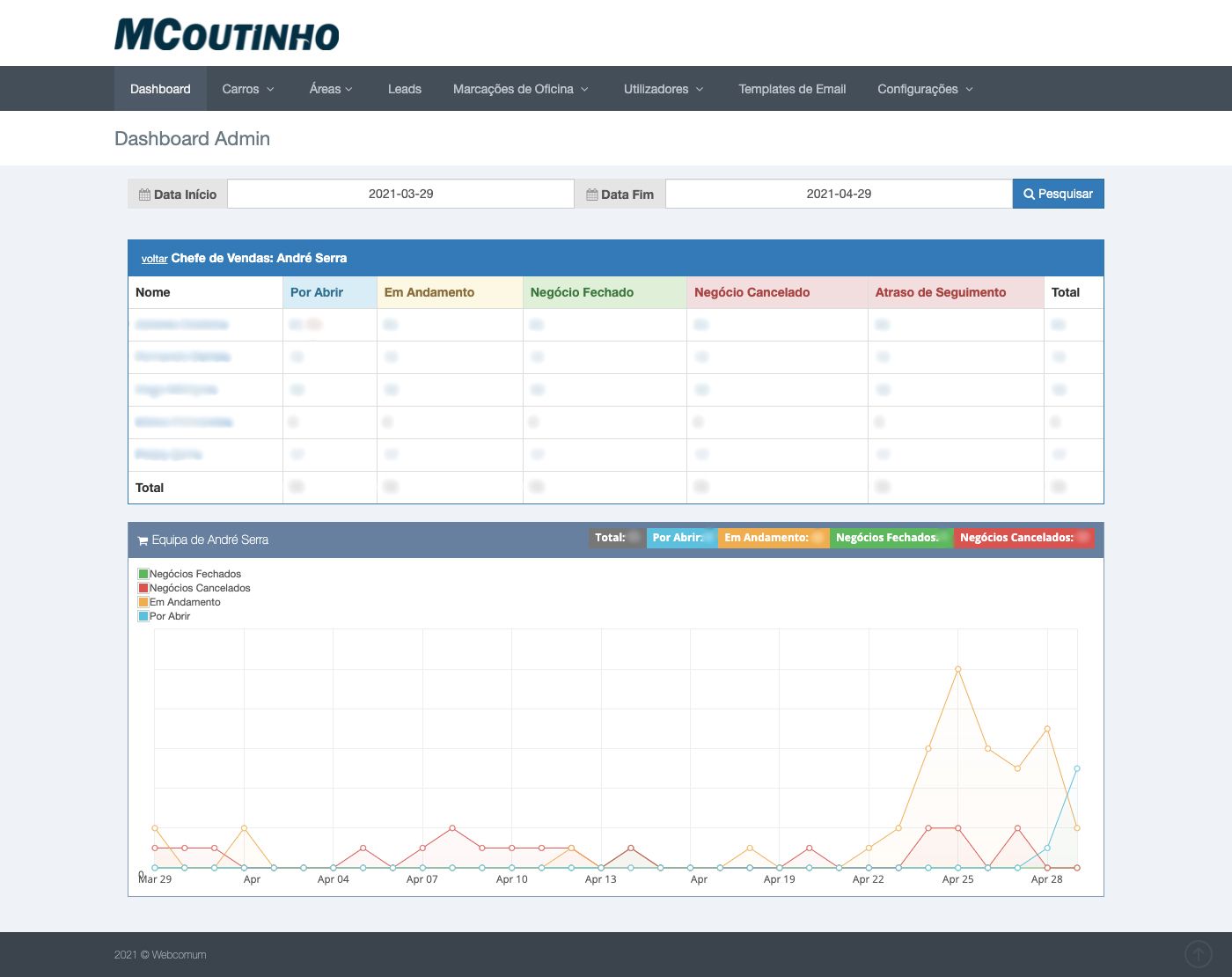Click the shopping cart icon beside Equipa
Viewport: 1232px width, 977px height.
(x=143, y=540)
